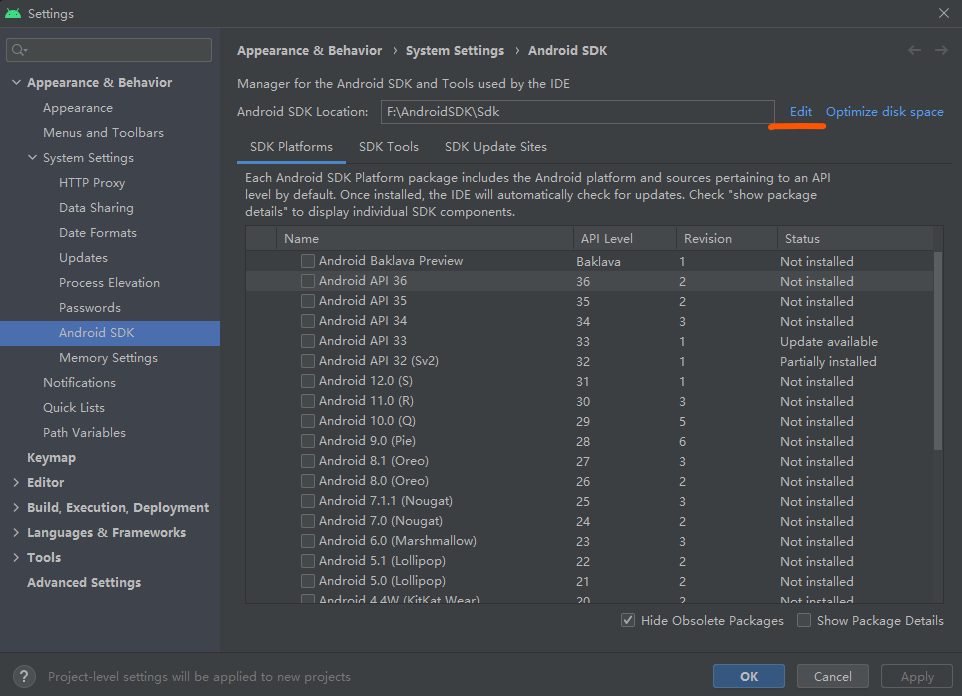Collapse System Settings tree node
Image resolution: width=962 pixels, height=696 pixels.
33,158
